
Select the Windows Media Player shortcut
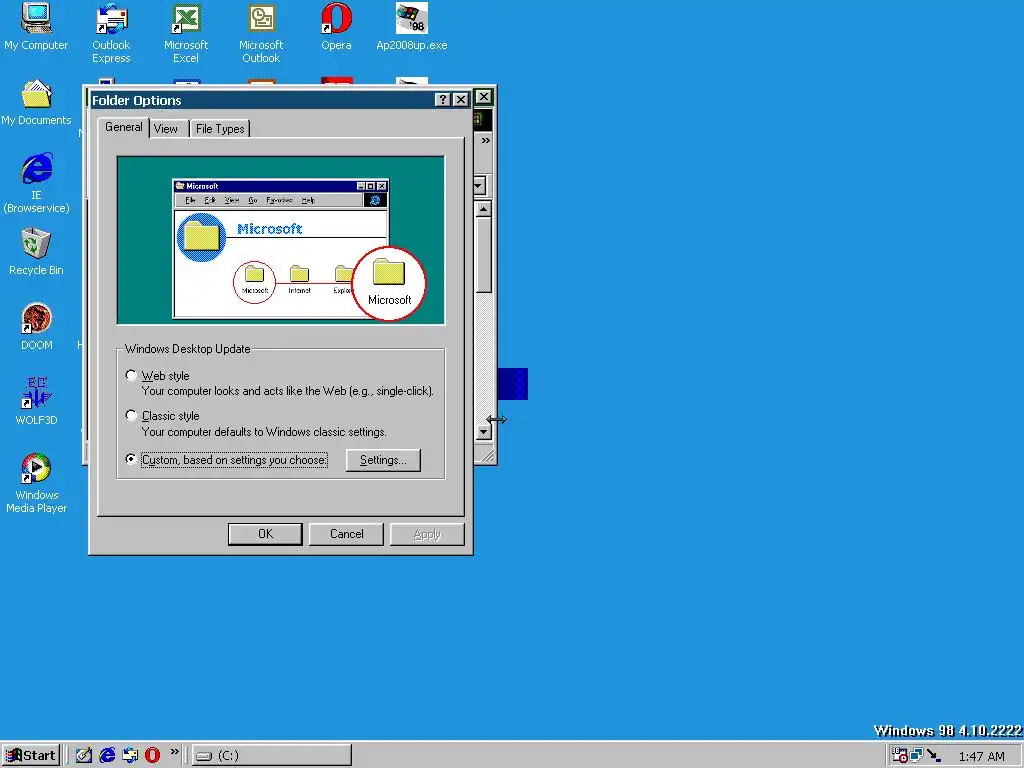[36, 483]
